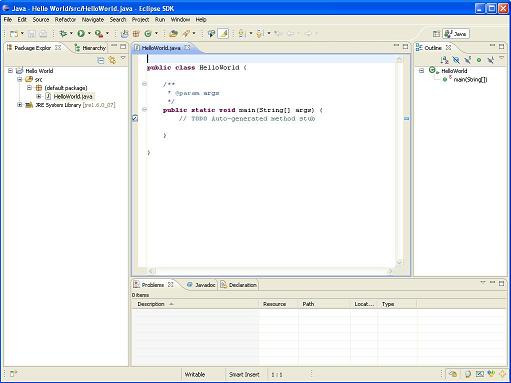Click the Debug bug toolbar icon
This screenshot has width=511, height=383.
point(63,33)
